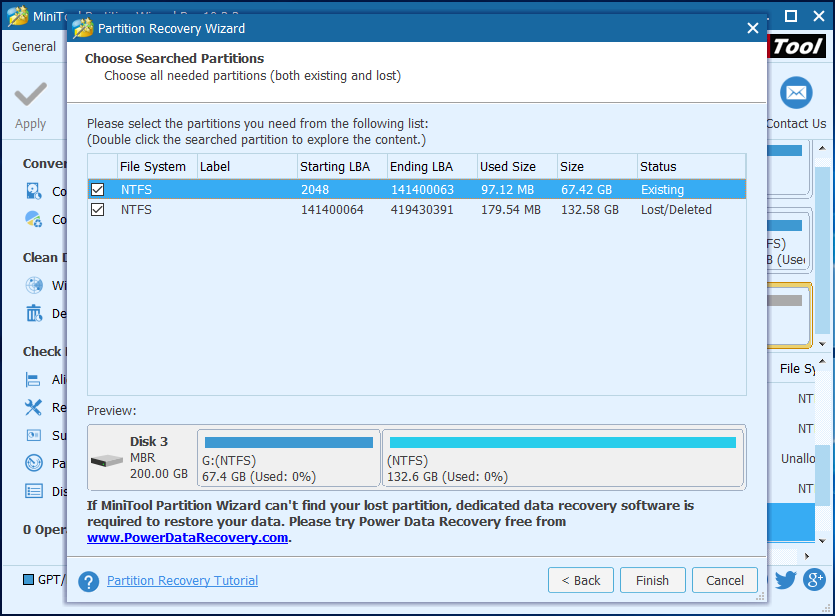
Task: Click the rebuild MBR tools icon
Action: (x=34, y=407)
